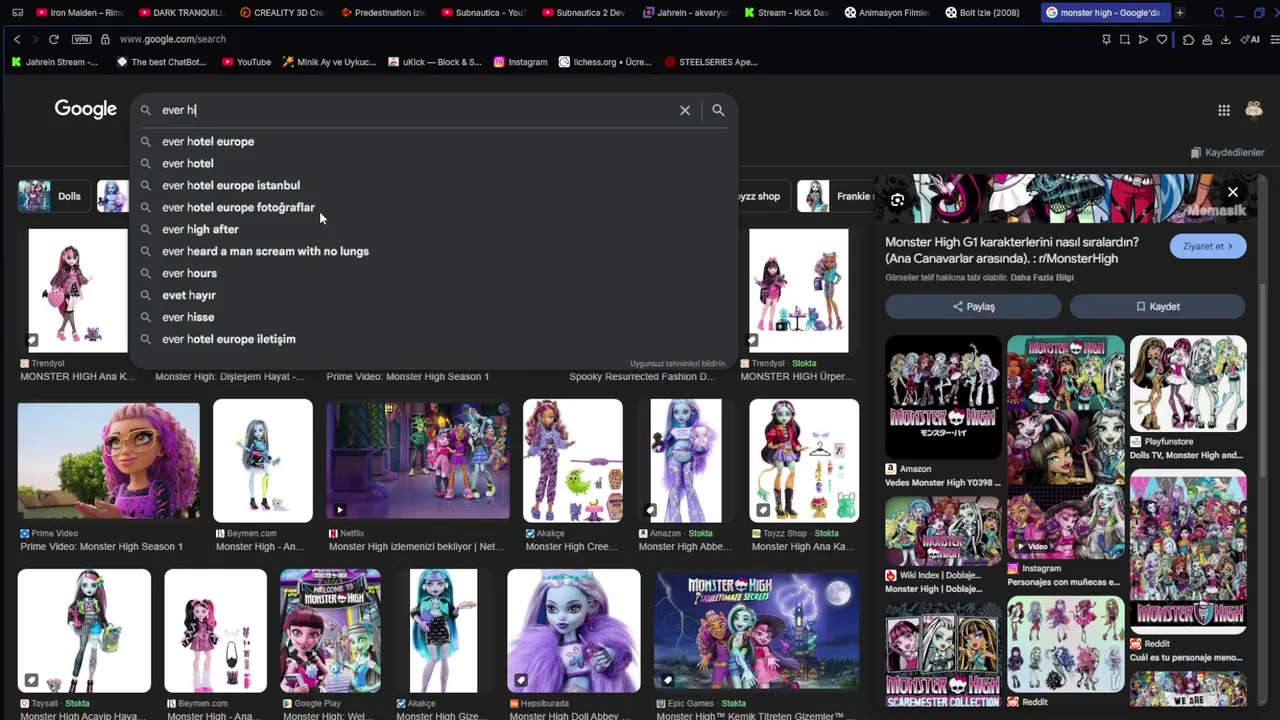Reload the page with the refresh icon
This screenshot has width=1280, height=720.
pos(53,39)
